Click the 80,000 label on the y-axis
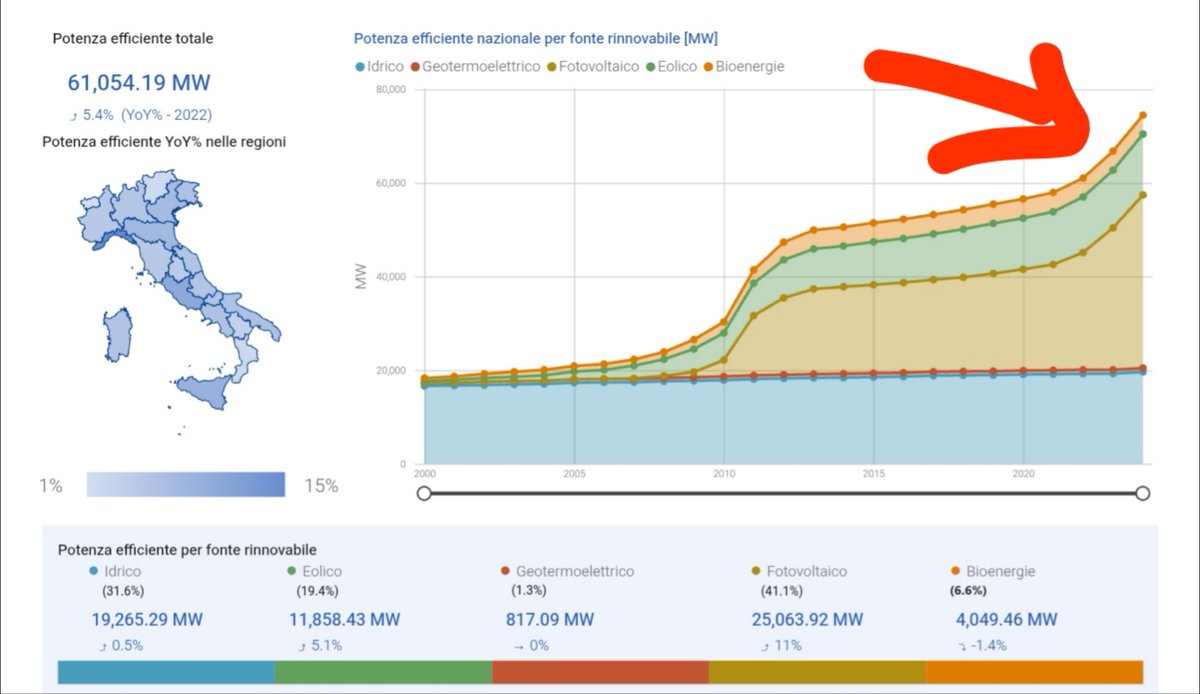Screen dimensions: 1200x694 tap(391, 90)
